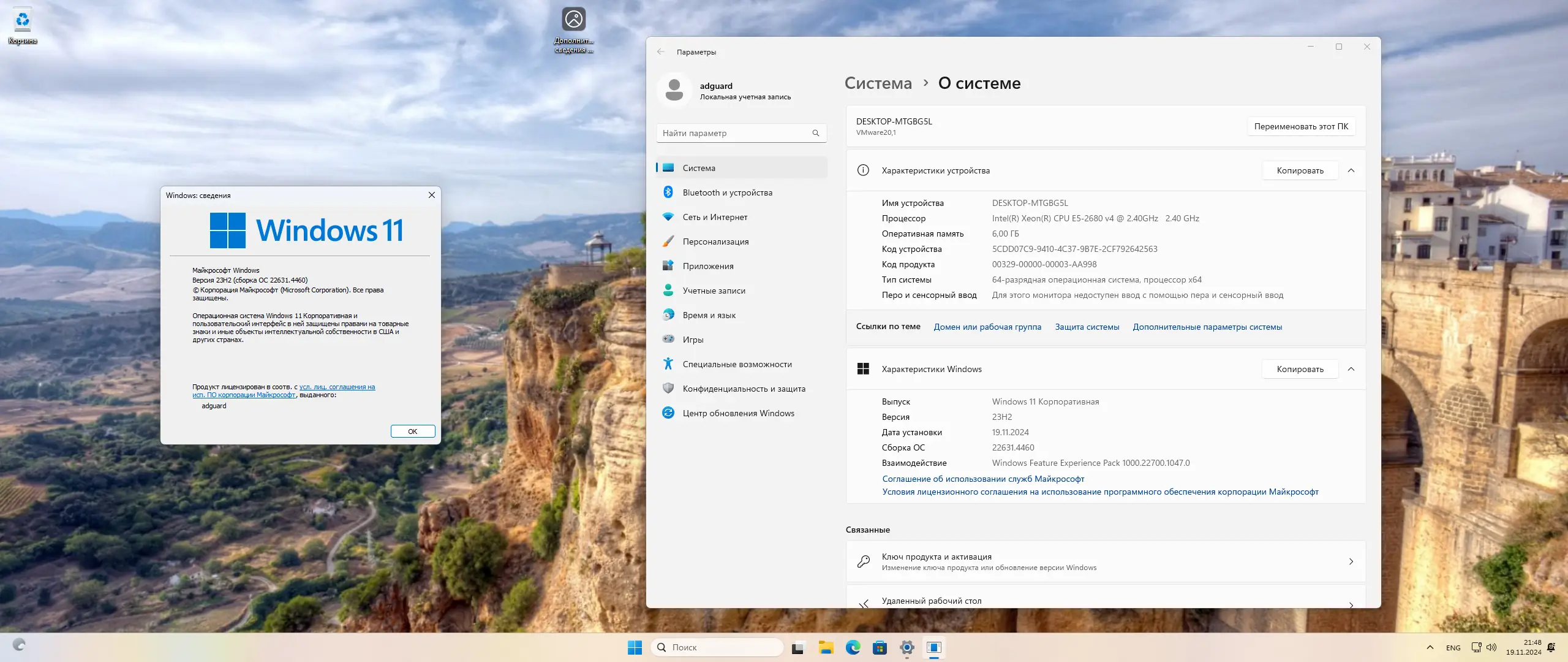Open Сеть и Интернет section
Viewport: 1568px width, 662px height.
(715, 217)
